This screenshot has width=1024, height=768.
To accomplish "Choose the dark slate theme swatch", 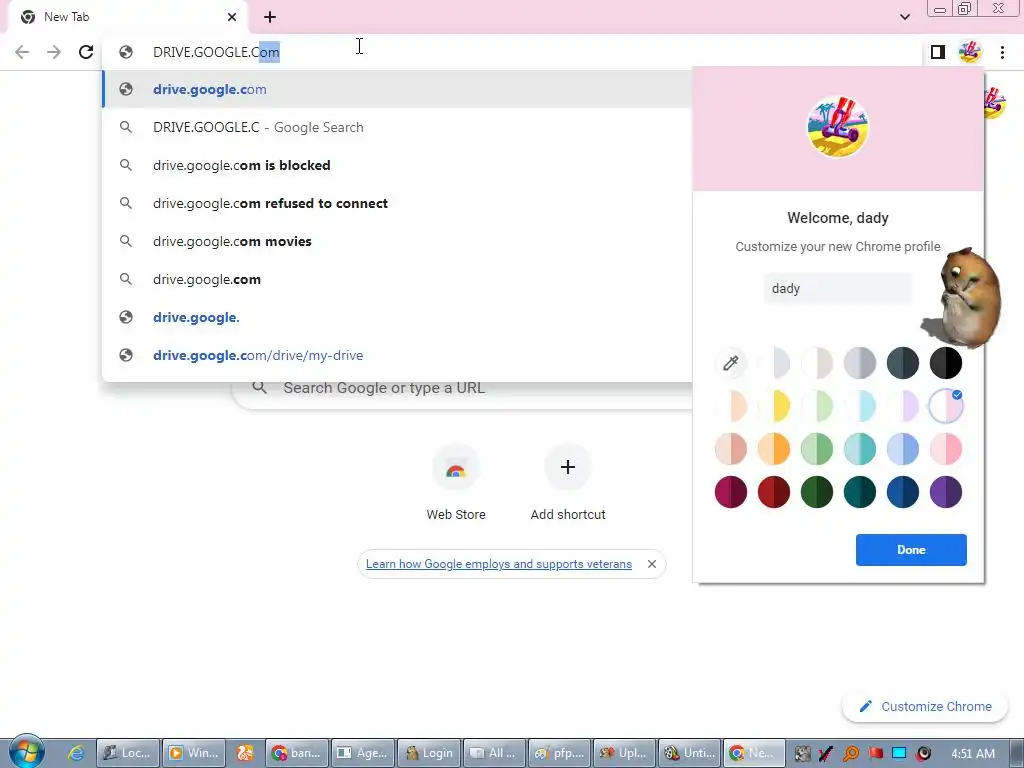I will tap(903, 363).
